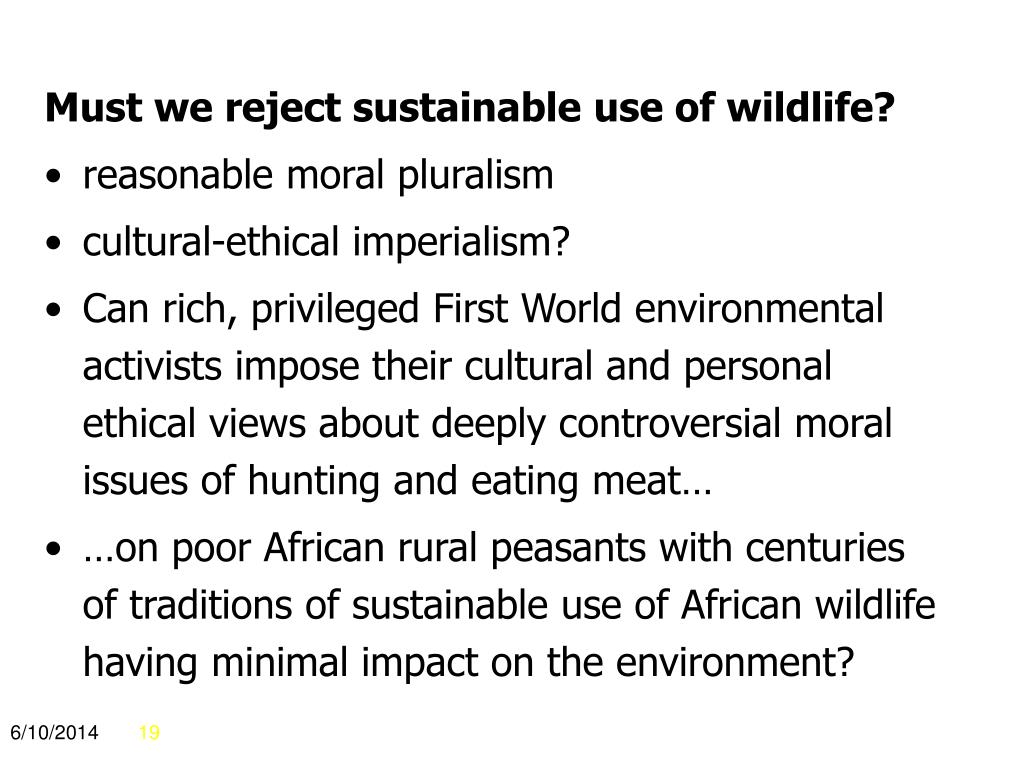Image resolution: width=1024 pixels, height=768 pixels.
Task: Click 'of traditions of sustainable use' line
Action: (x=509, y=605)
